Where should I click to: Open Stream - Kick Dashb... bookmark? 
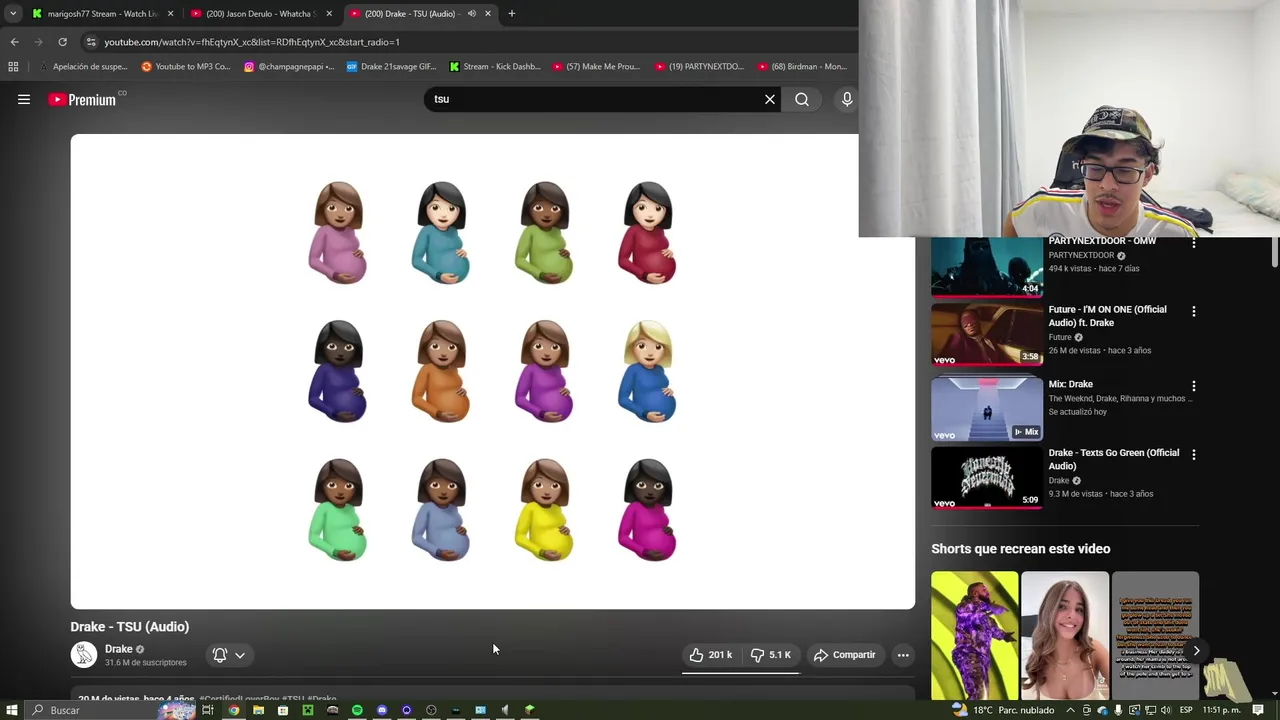(495, 67)
